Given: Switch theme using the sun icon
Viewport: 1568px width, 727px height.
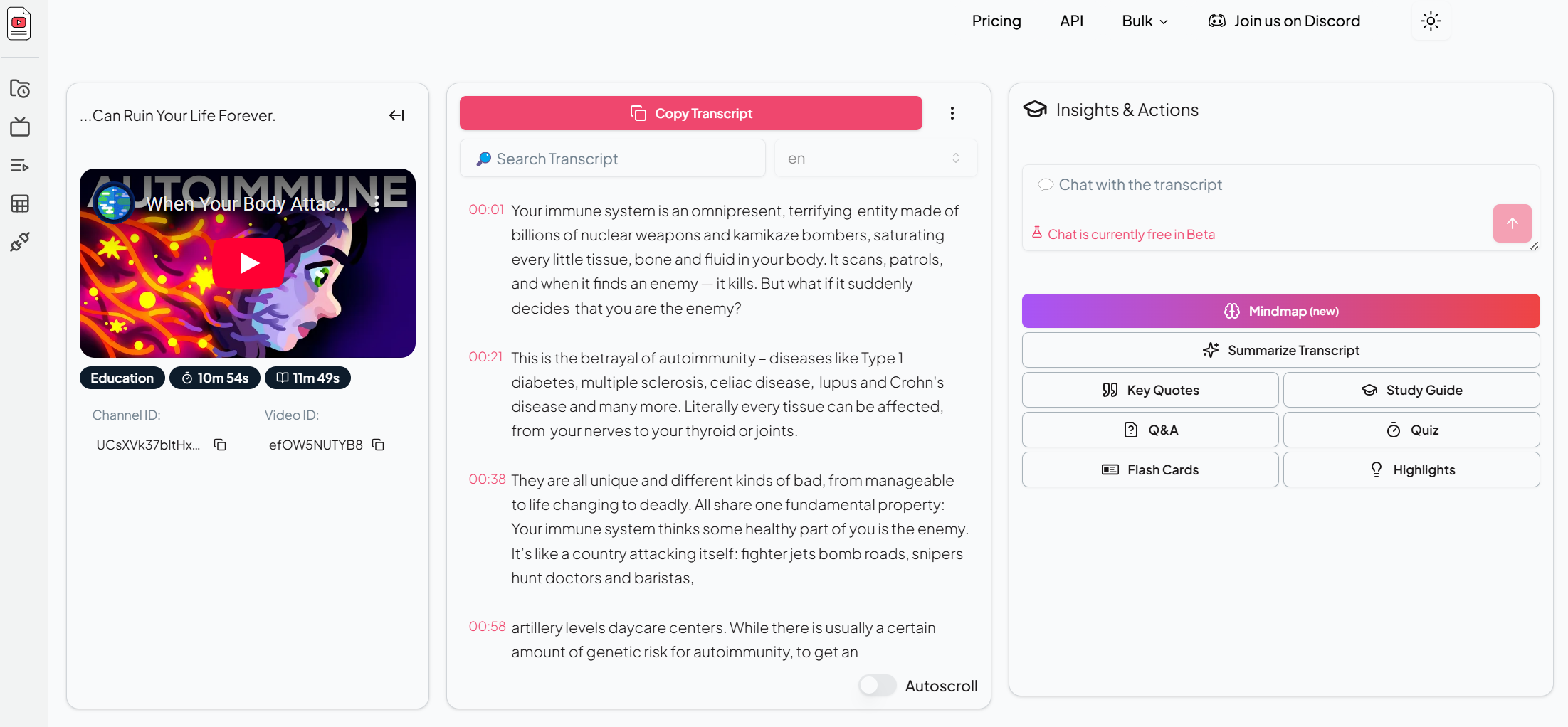Looking at the screenshot, I should click(1431, 21).
